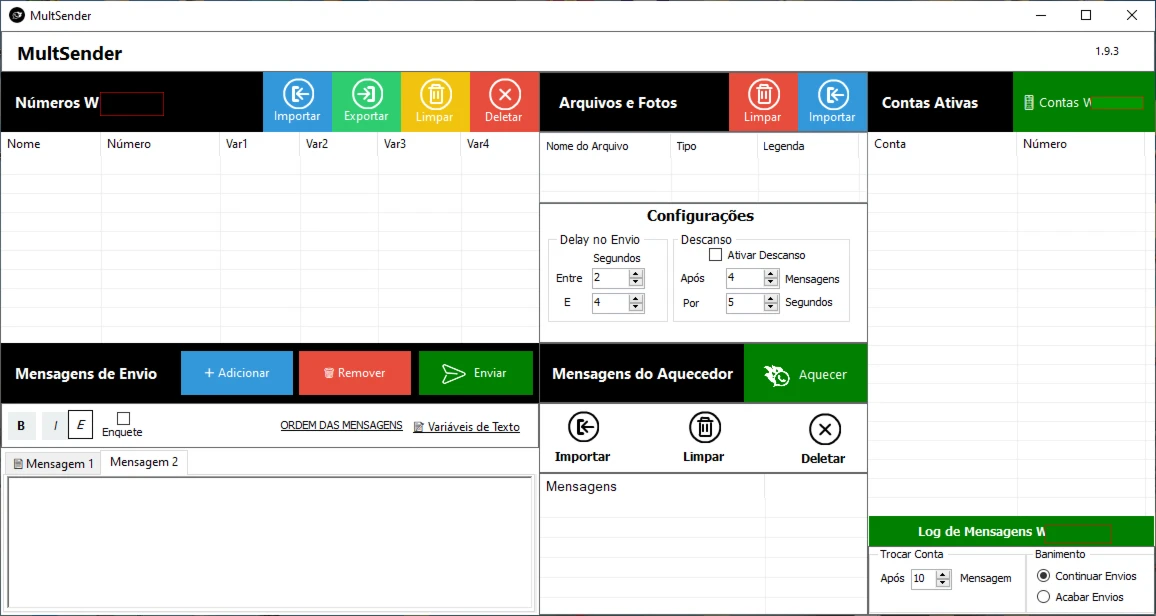Toggle bold formatting with B button
The height and width of the screenshot is (616, 1156).
point(21,426)
